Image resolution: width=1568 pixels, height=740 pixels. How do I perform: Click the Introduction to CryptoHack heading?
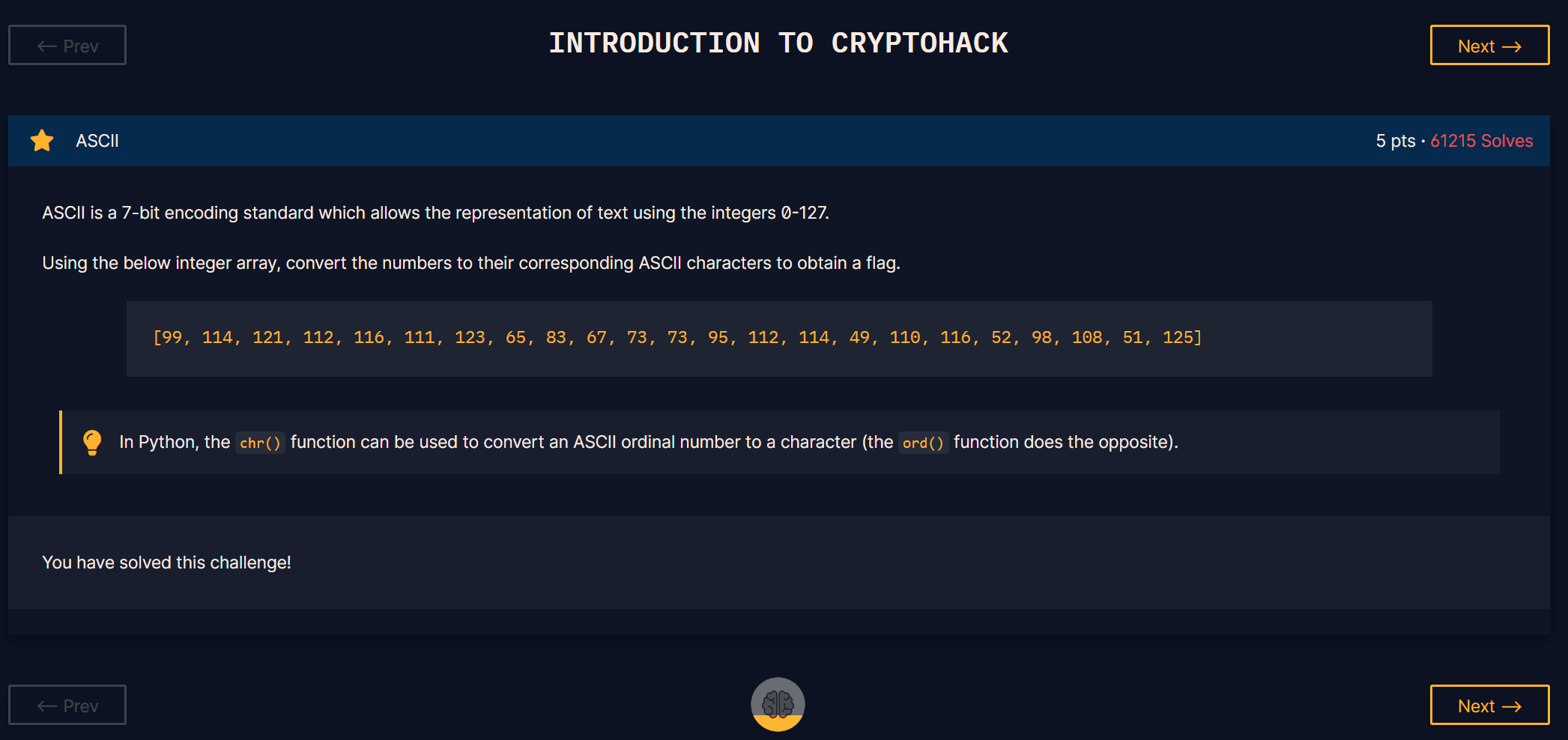point(778,43)
